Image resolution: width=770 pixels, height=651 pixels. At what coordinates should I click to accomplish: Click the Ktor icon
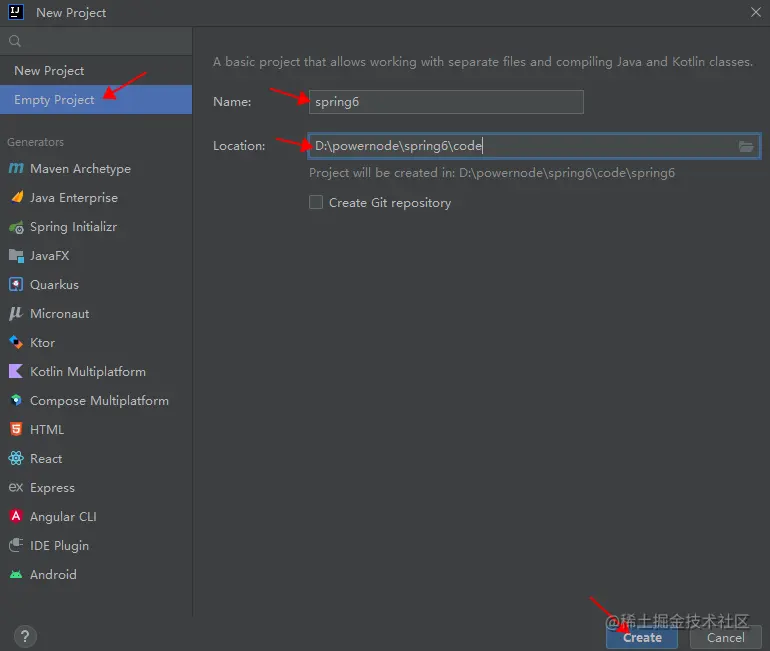tap(16, 342)
